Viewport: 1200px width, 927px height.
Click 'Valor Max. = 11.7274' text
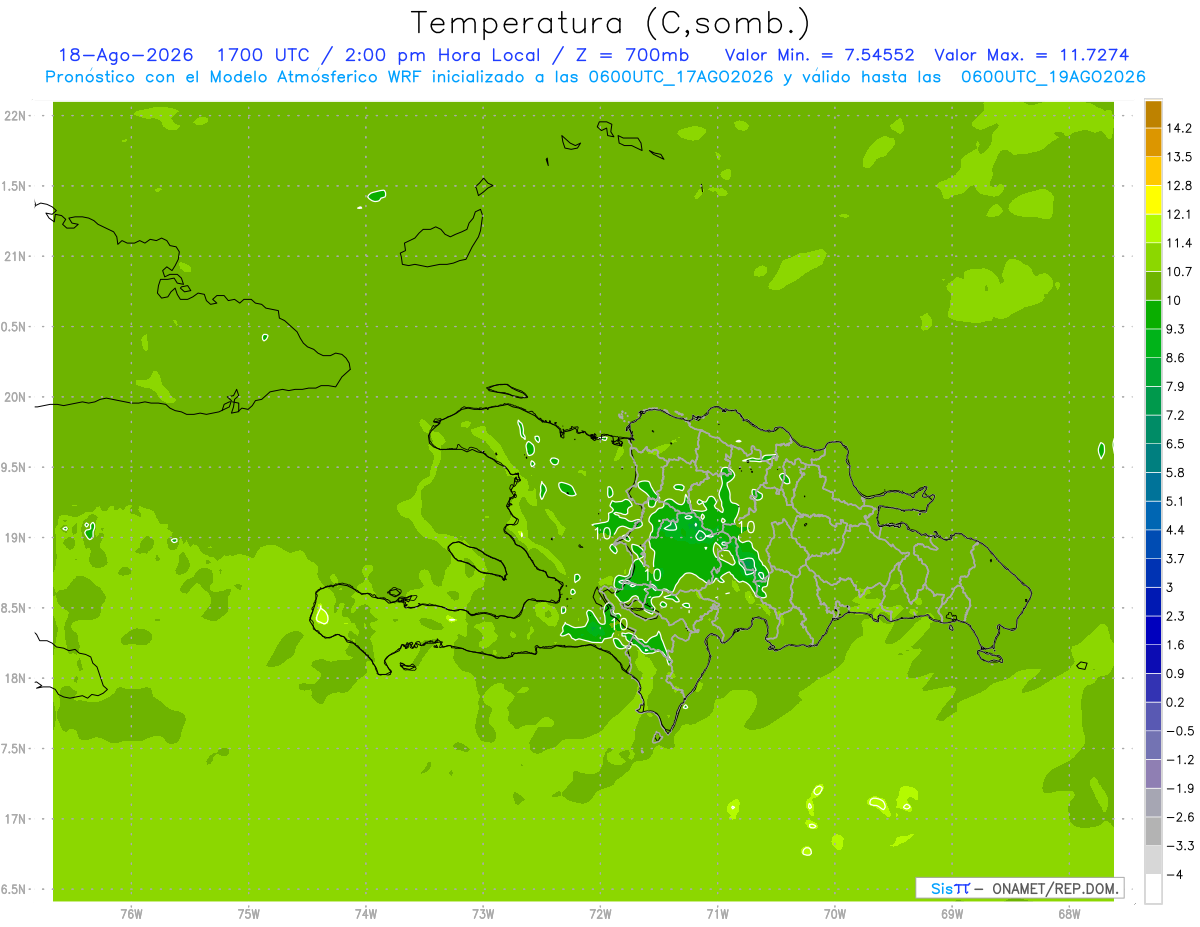pos(1032,55)
